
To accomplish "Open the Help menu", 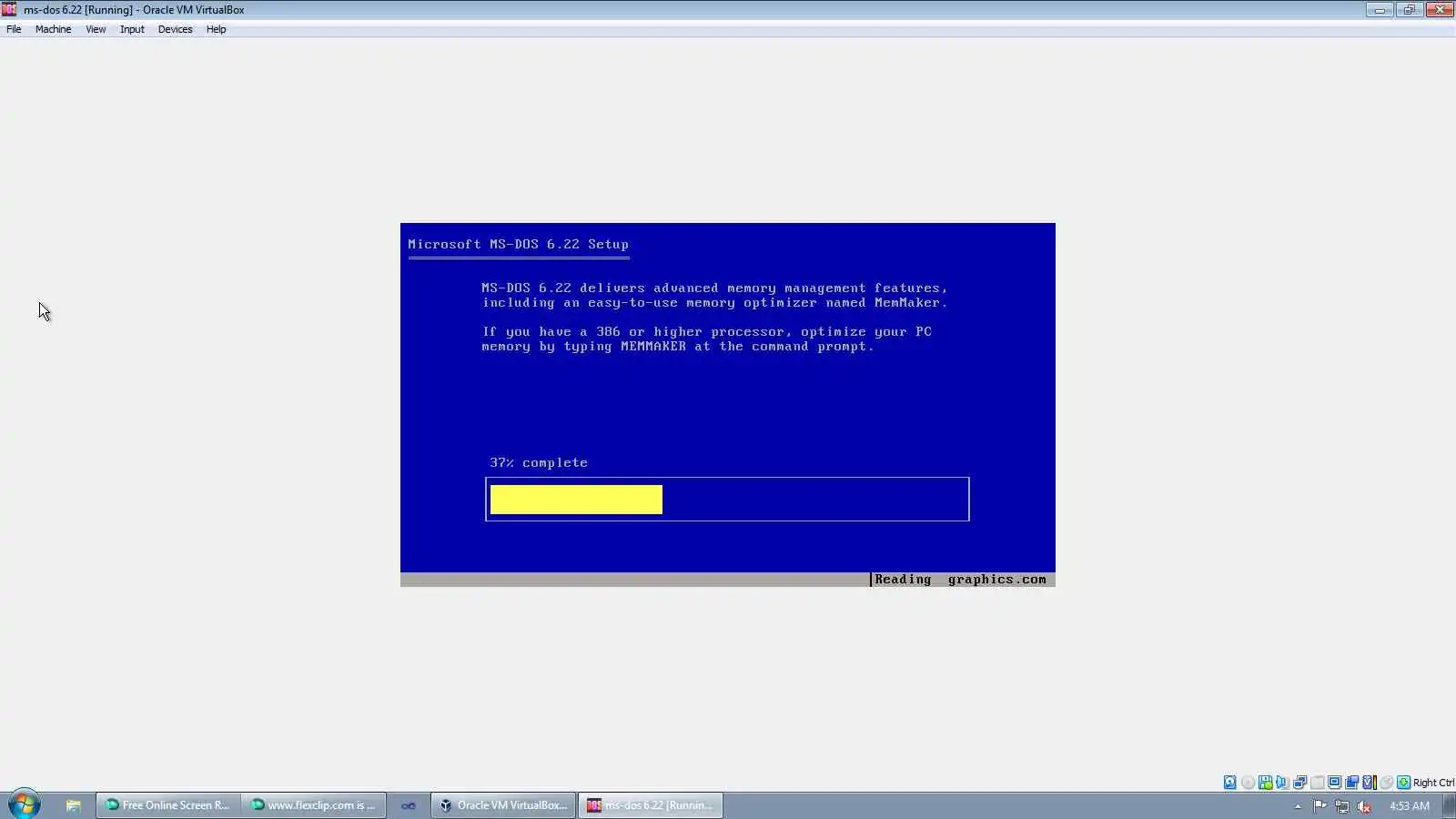I will [x=216, y=29].
